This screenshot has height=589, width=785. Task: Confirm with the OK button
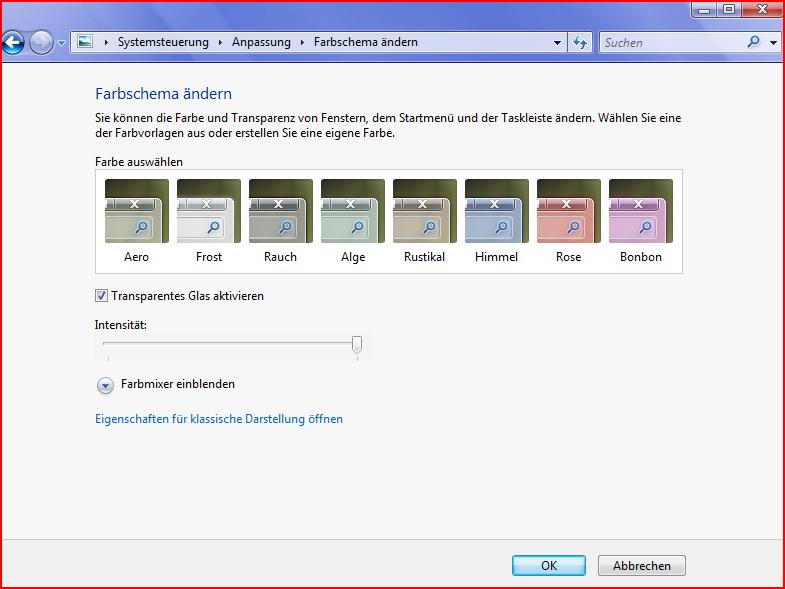click(549, 565)
